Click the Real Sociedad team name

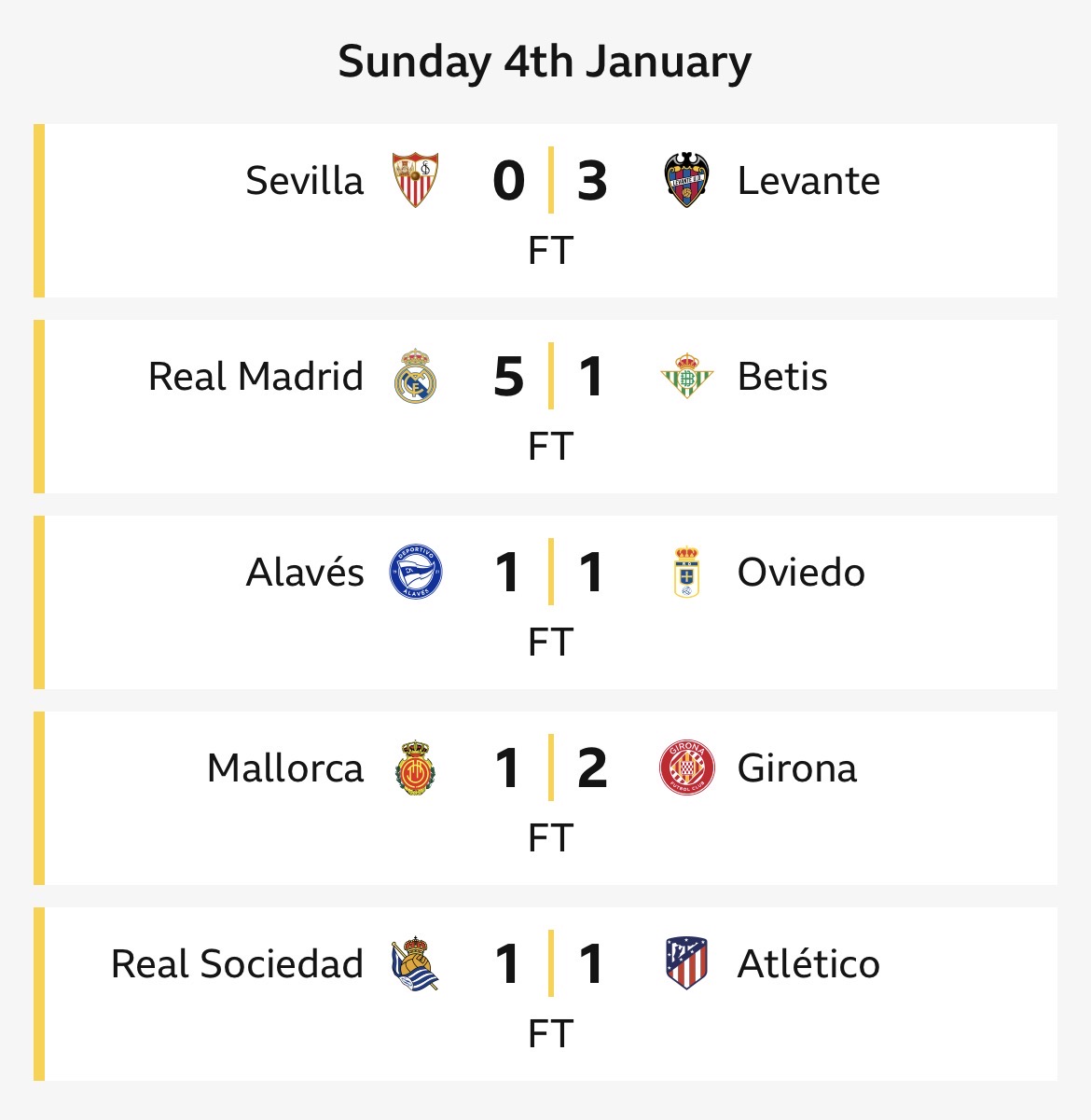(237, 963)
